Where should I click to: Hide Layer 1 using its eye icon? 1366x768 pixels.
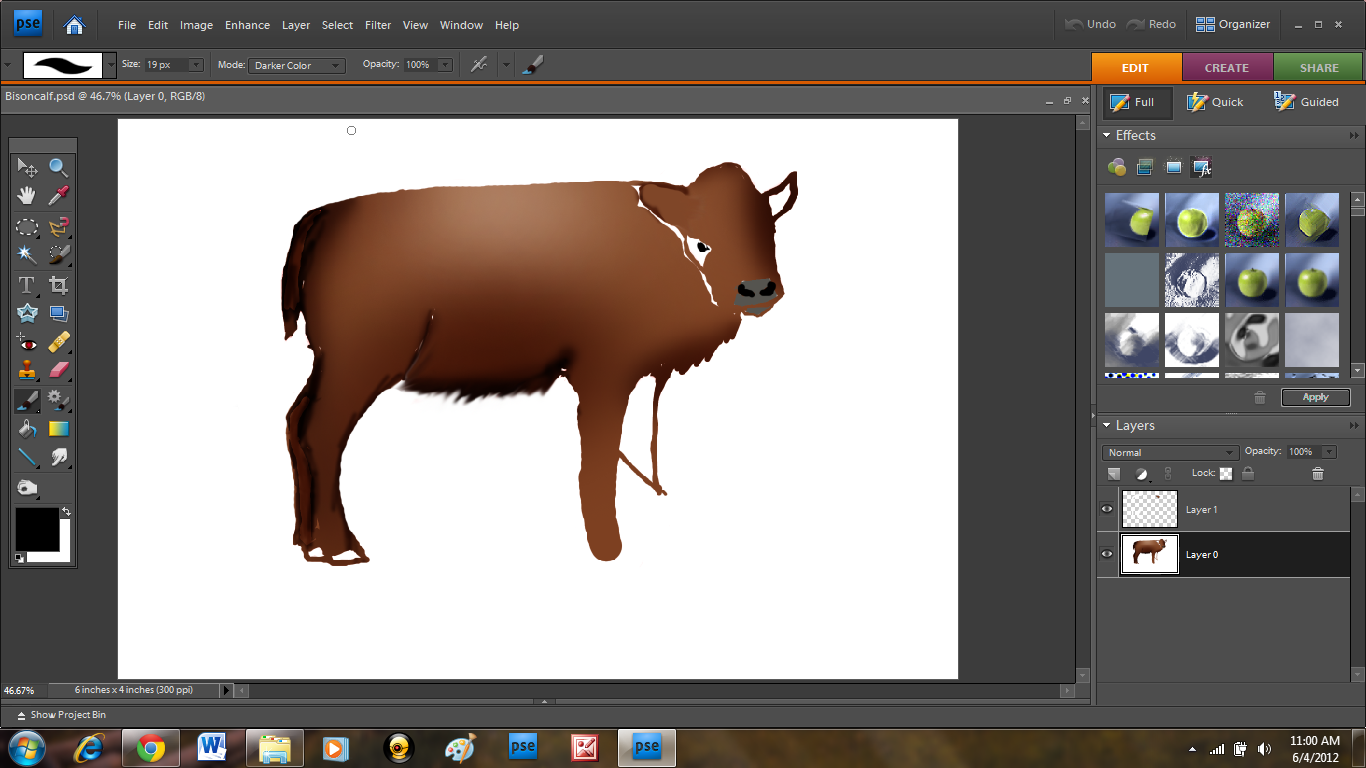pos(1107,509)
